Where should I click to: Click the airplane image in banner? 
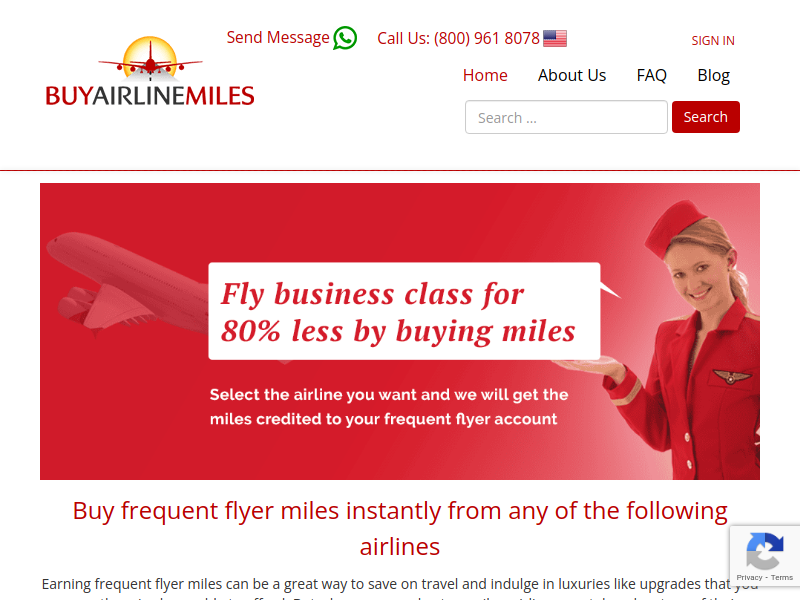(x=128, y=283)
